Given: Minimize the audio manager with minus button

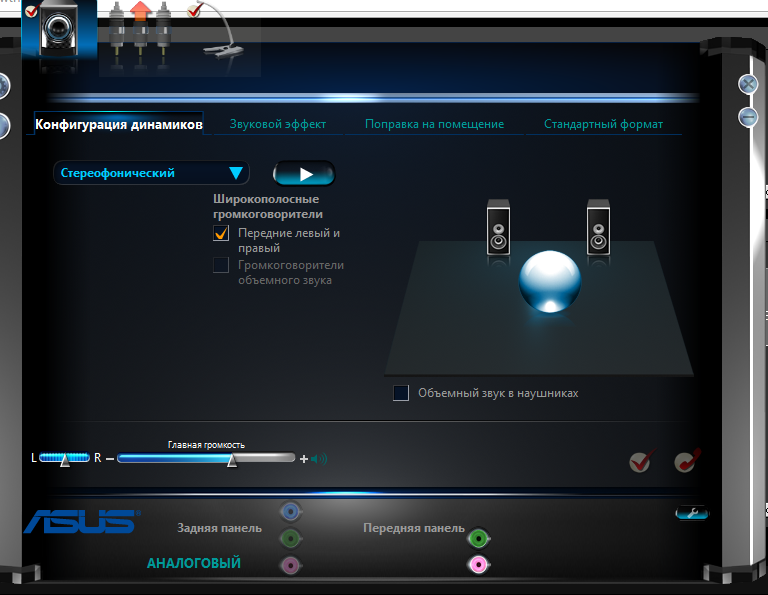Looking at the screenshot, I should click(x=748, y=118).
